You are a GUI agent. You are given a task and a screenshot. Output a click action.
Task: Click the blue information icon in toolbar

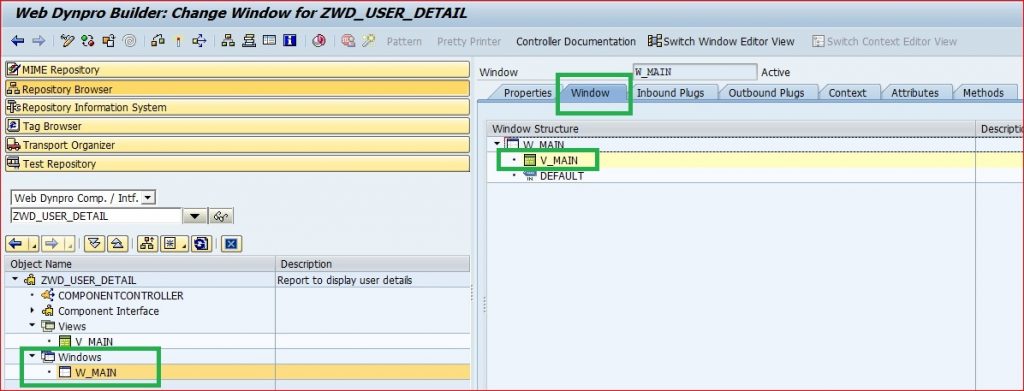point(289,40)
